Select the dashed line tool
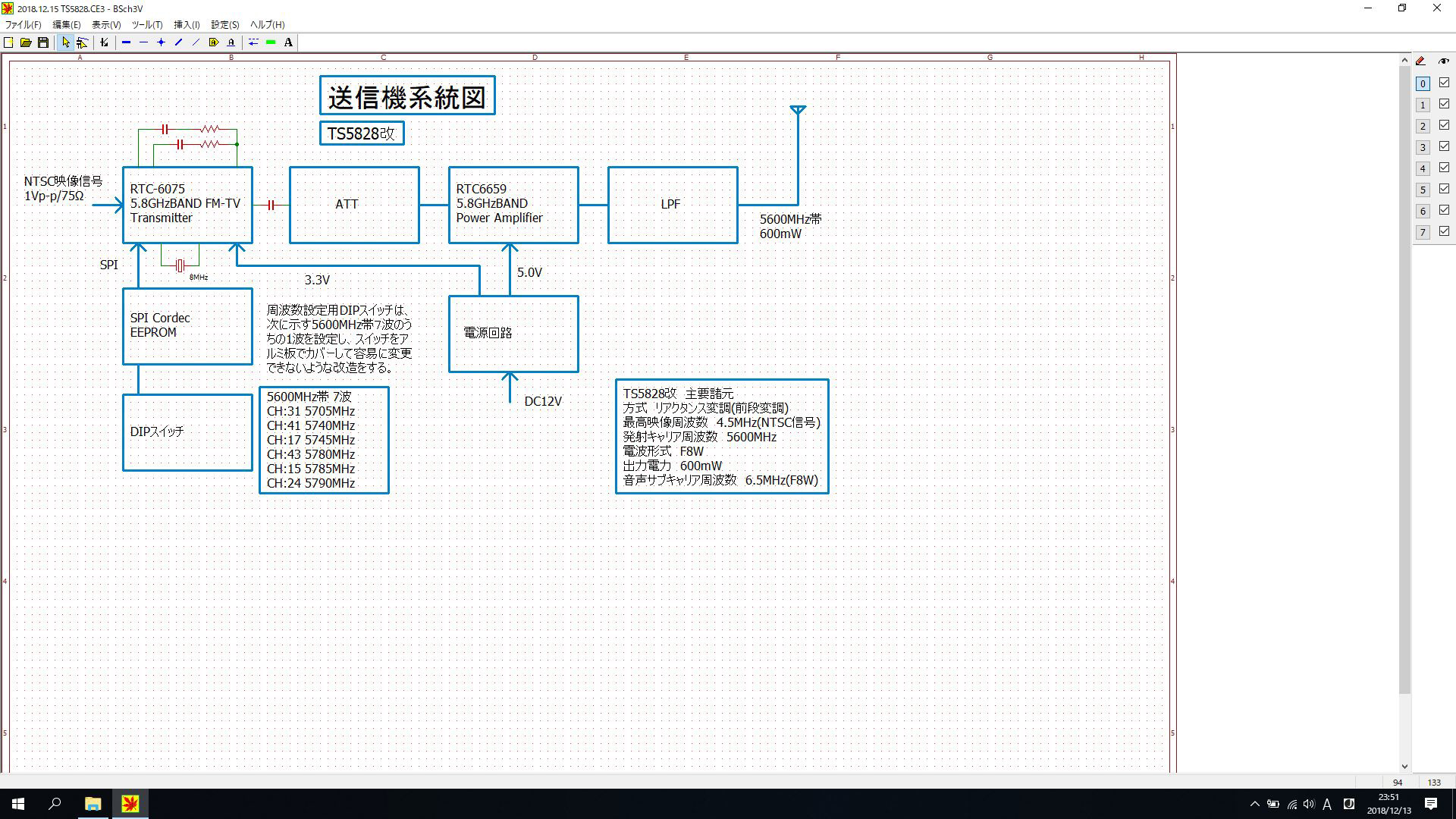The height and width of the screenshot is (819, 1456). pyautogui.click(x=253, y=42)
